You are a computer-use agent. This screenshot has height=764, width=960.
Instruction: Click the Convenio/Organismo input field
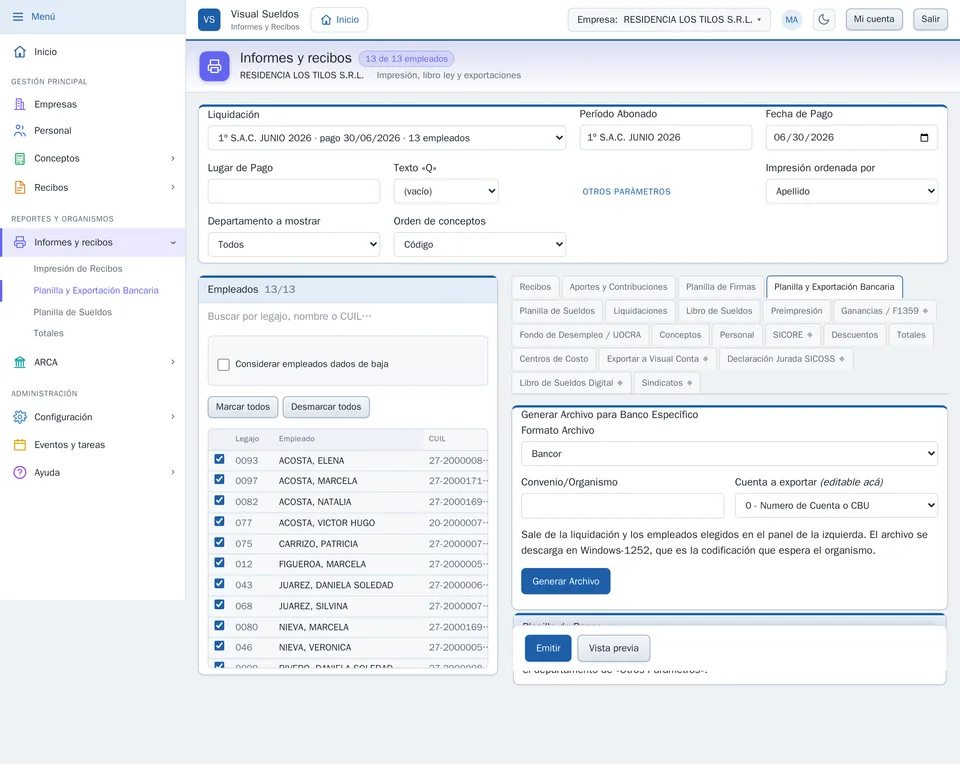[623, 506]
